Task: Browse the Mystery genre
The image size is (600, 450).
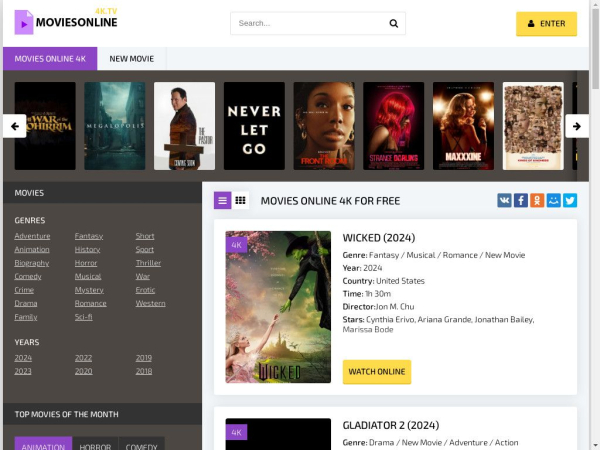Action: click(89, 290)
